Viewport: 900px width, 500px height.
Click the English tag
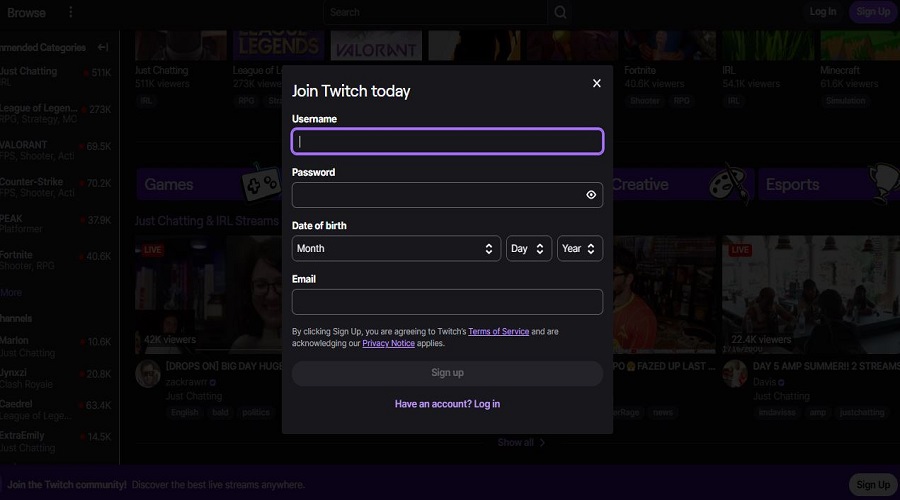(184, 412)
